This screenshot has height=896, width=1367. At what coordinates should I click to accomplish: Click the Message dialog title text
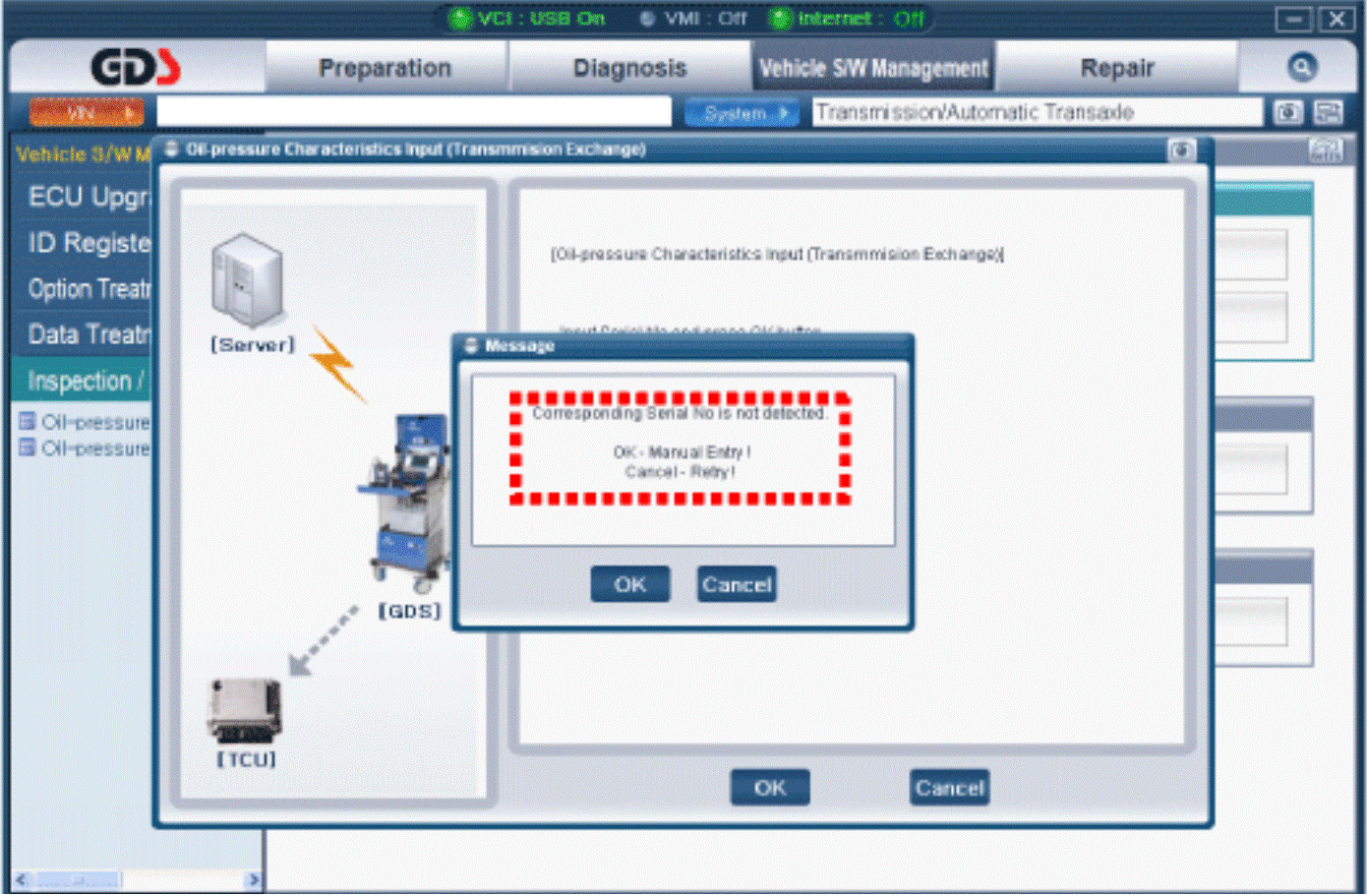[x=519, y=346]
